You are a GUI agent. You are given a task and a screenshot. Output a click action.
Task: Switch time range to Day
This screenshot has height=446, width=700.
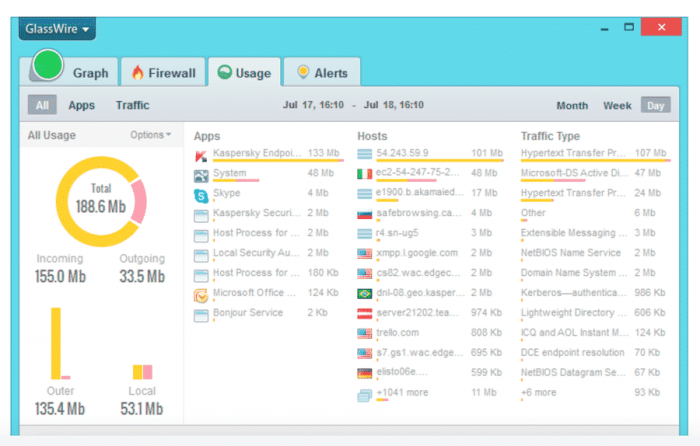coord(655,105)
